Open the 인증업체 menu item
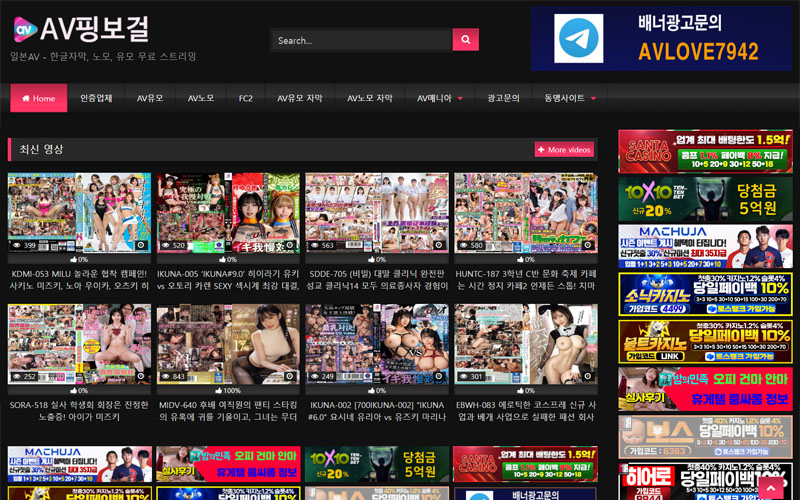Viewport: 800px width, 500px height. pyautogui.click(x=96, y=98)
